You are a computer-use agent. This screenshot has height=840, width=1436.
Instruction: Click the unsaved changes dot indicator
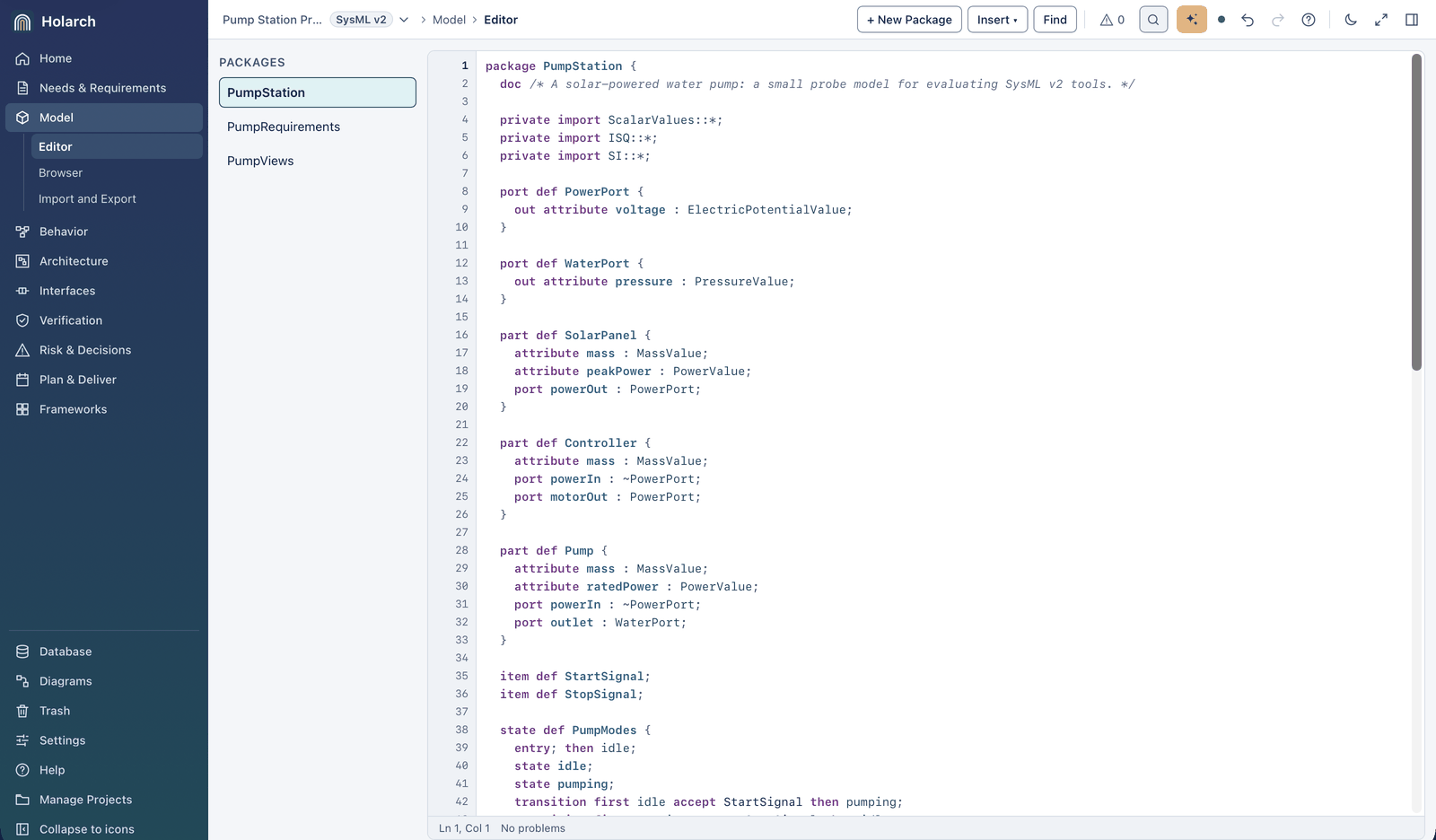[x=1221, y=20]
